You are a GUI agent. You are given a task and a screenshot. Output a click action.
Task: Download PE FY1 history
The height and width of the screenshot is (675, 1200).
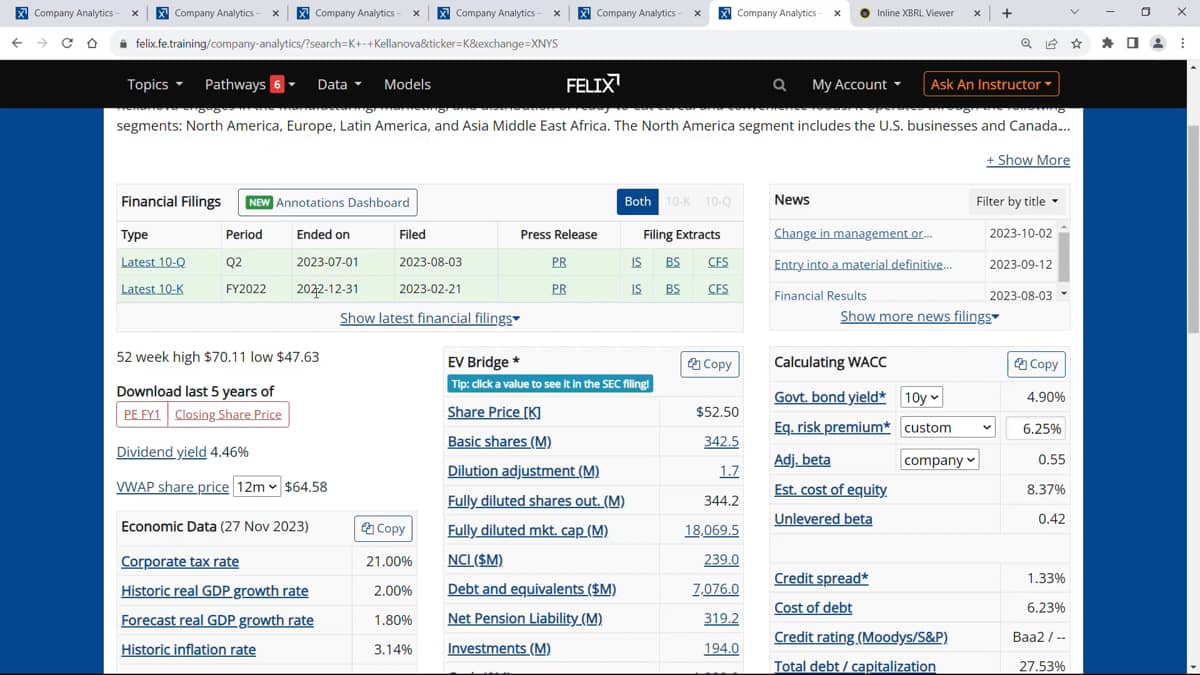click(142, 414)
